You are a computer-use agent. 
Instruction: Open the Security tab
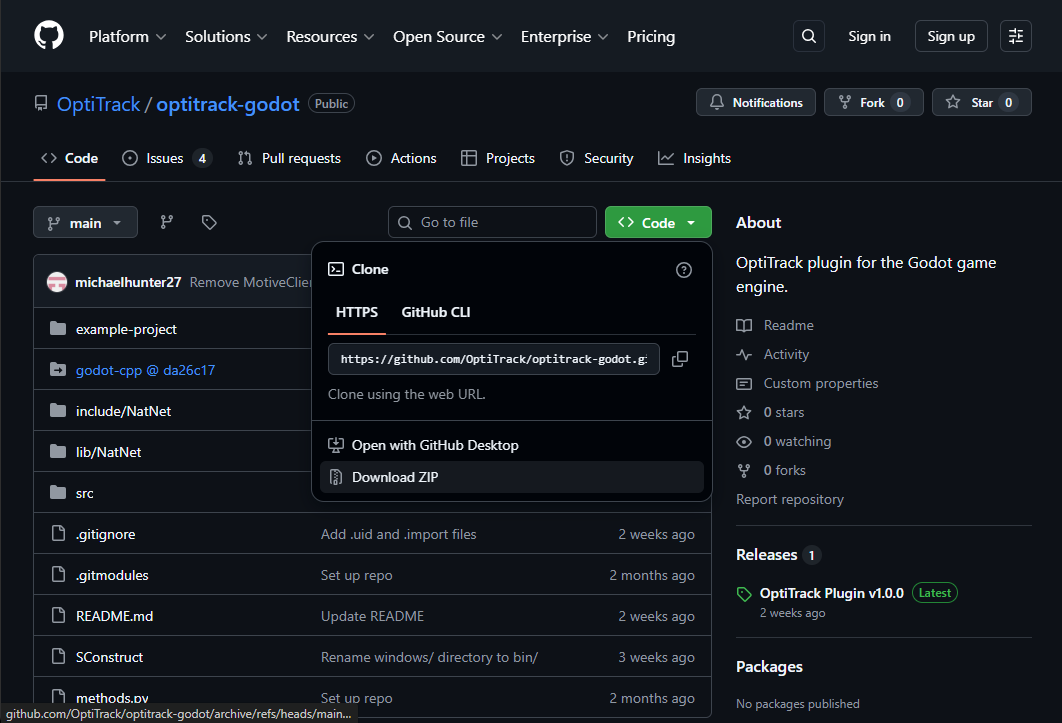pos(597,158)
